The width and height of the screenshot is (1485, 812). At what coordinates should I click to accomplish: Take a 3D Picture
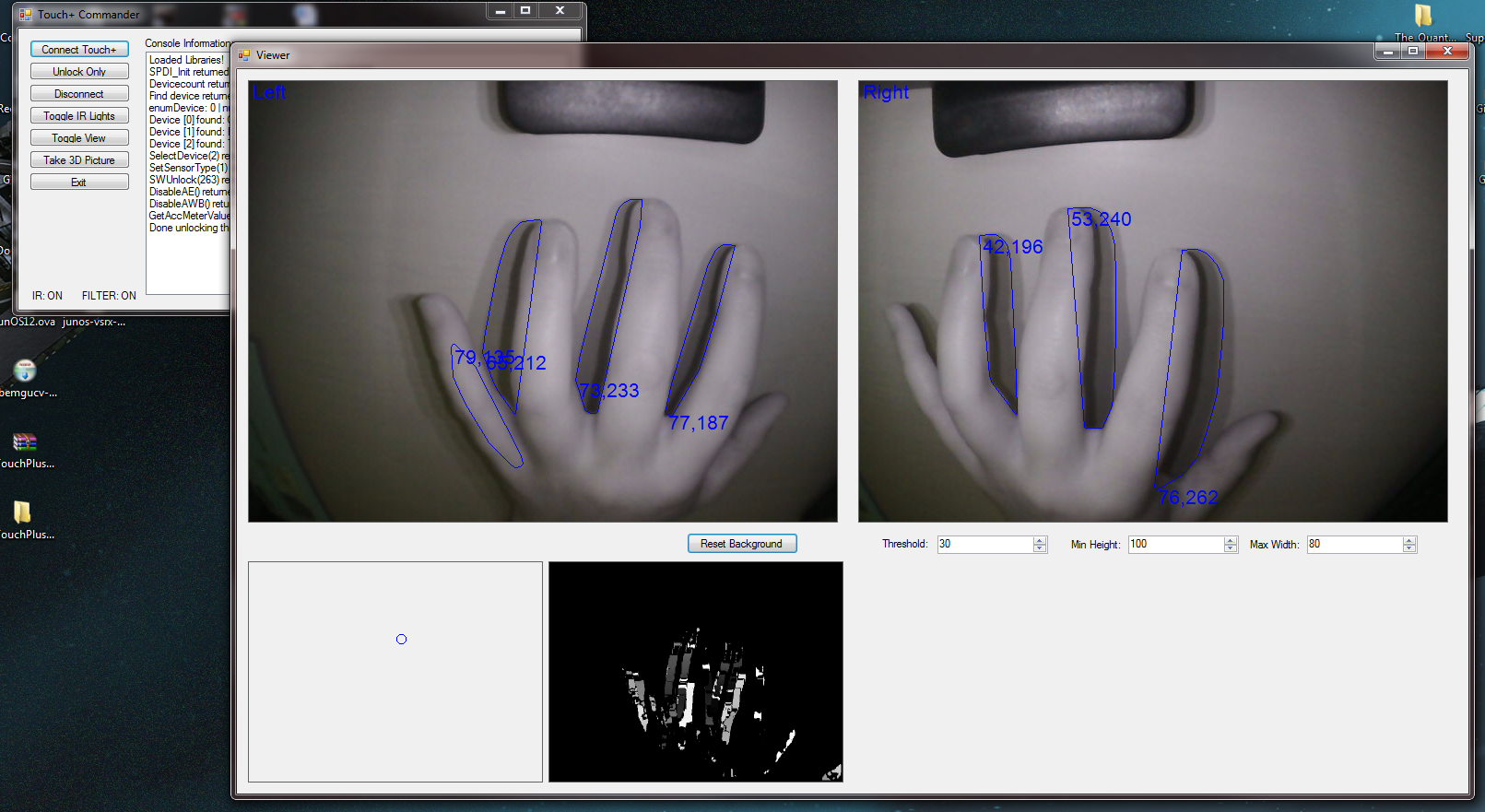(x=79, y=160)
